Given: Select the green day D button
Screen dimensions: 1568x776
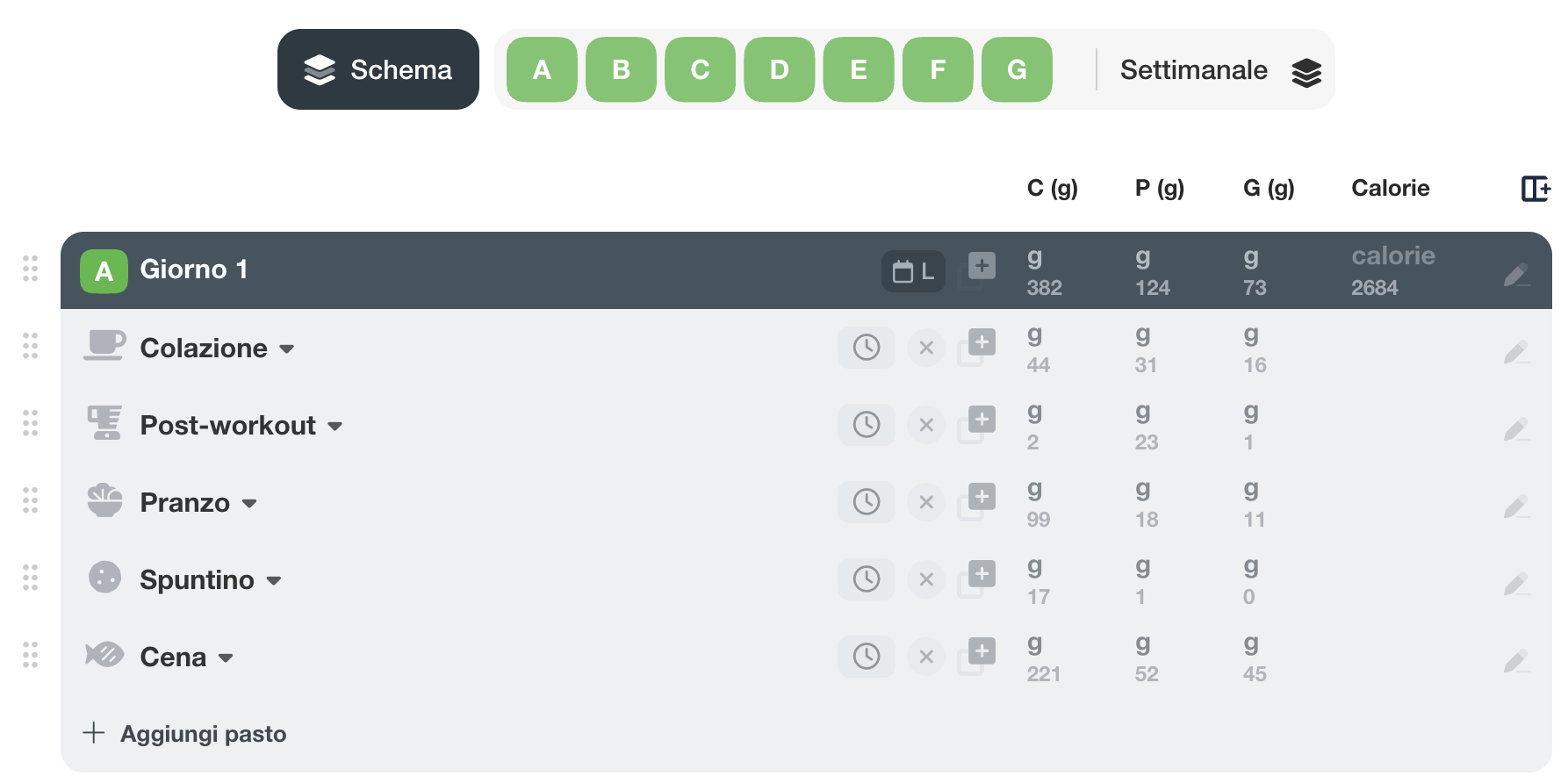Looking at the screenshot, I should tap(779, 69).
